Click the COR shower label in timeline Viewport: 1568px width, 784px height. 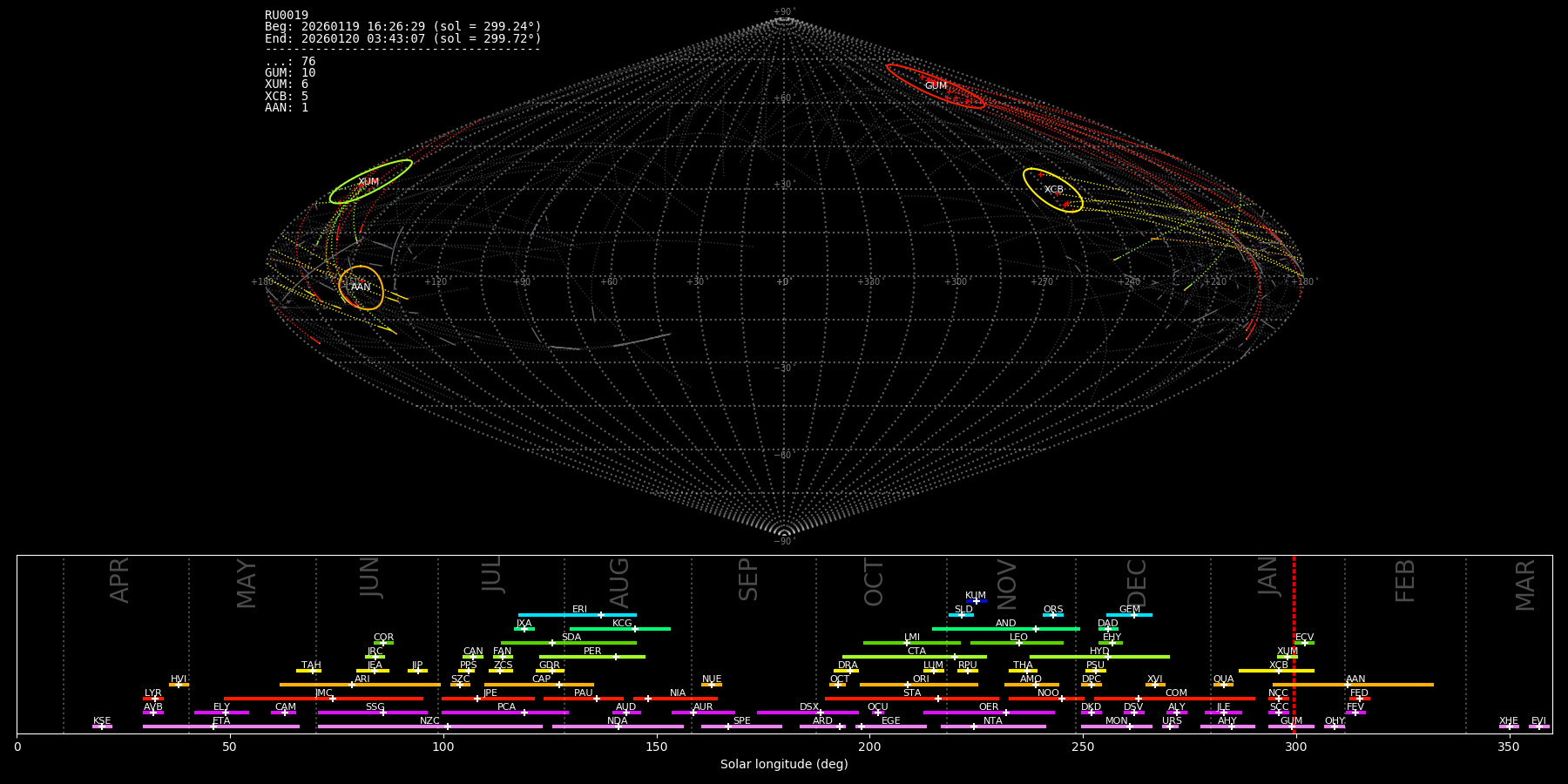(x=383, y=638)
